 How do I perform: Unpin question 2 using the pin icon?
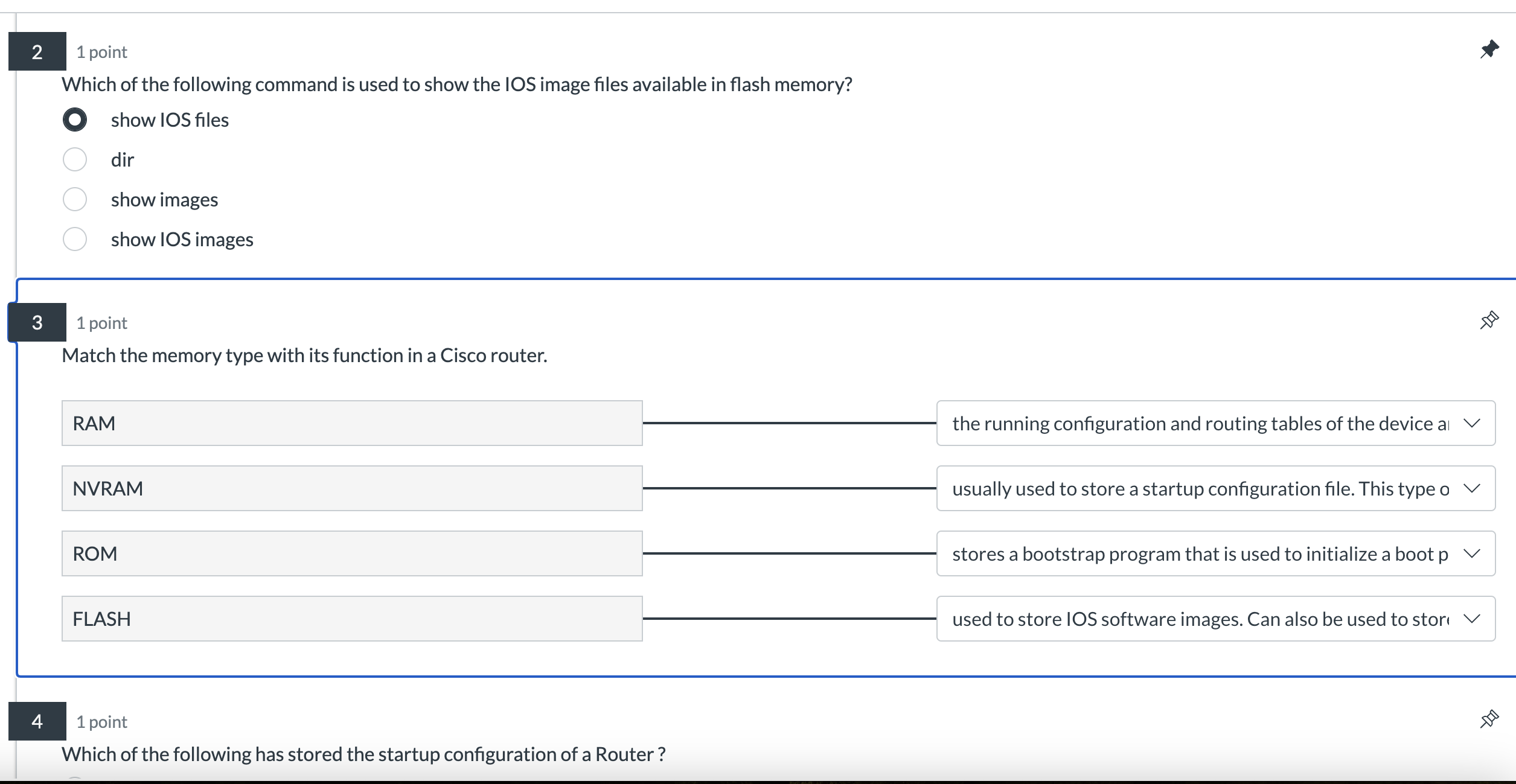tap(1489, 49)
